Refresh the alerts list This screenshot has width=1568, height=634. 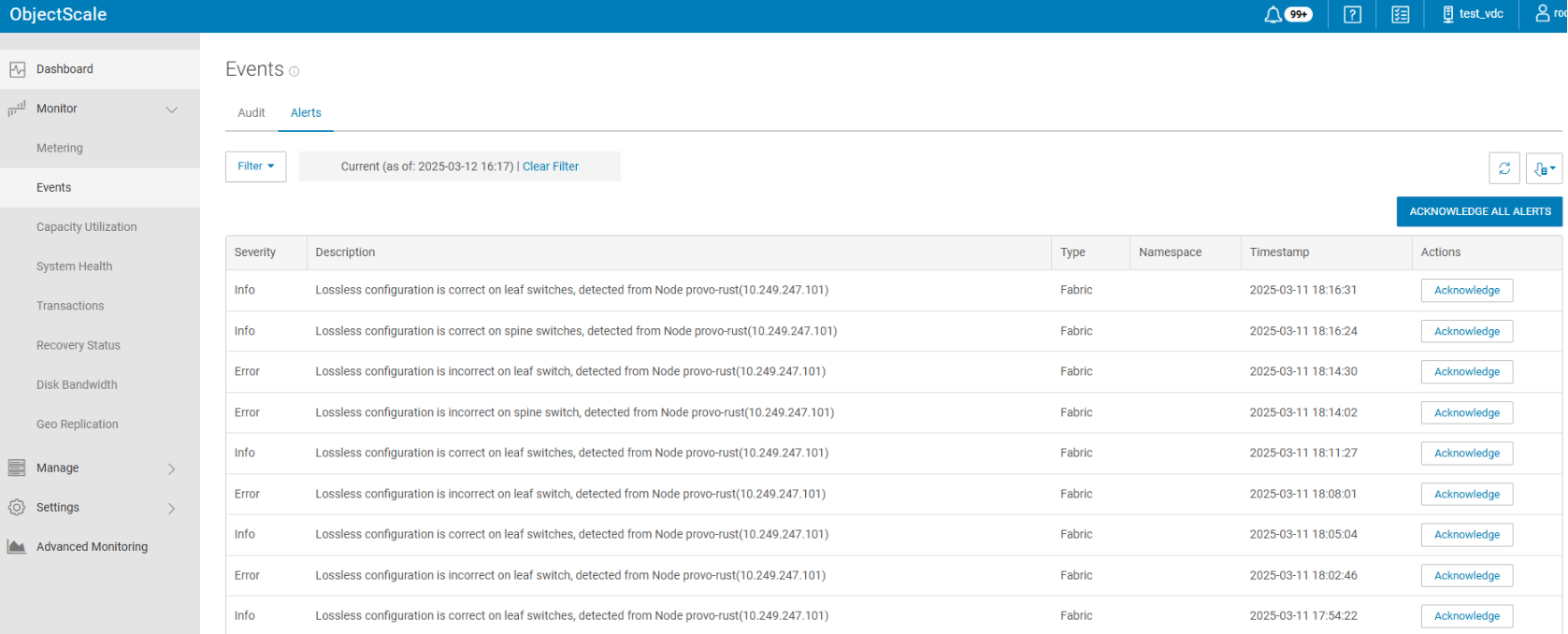(x=1504, y=168)
